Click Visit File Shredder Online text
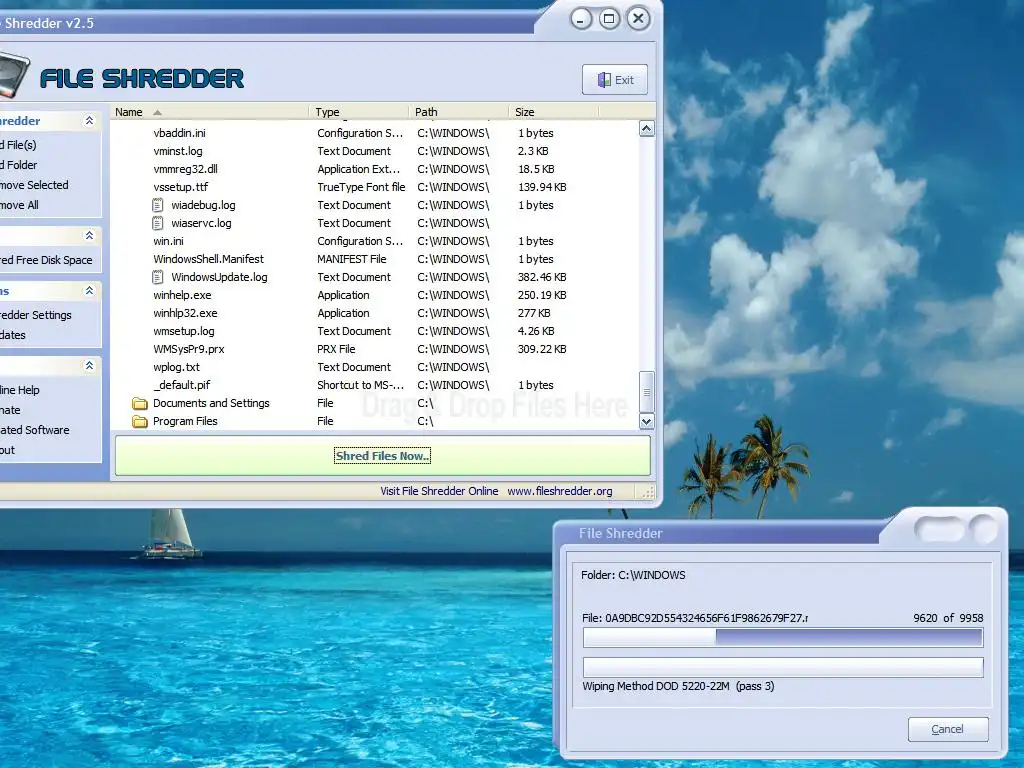Image resolution: width=1024 pixels, height=768 pixels. pyautogui.click(x=439, y=491)
